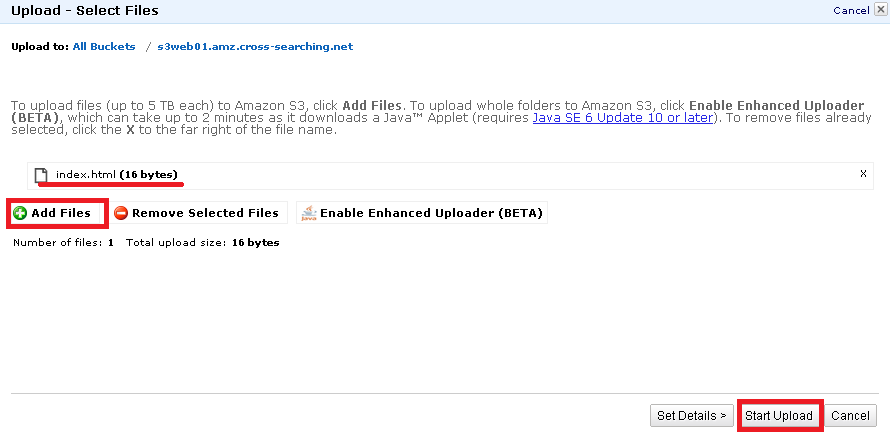Click the Upload - Select Files dialog title

pos(84,11)
